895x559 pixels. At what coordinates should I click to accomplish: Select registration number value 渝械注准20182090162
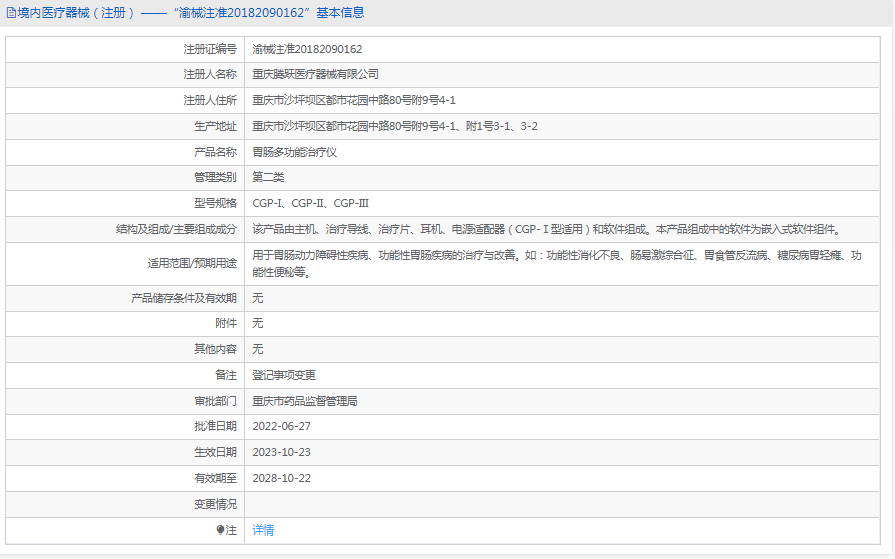[x=307, y=49]
